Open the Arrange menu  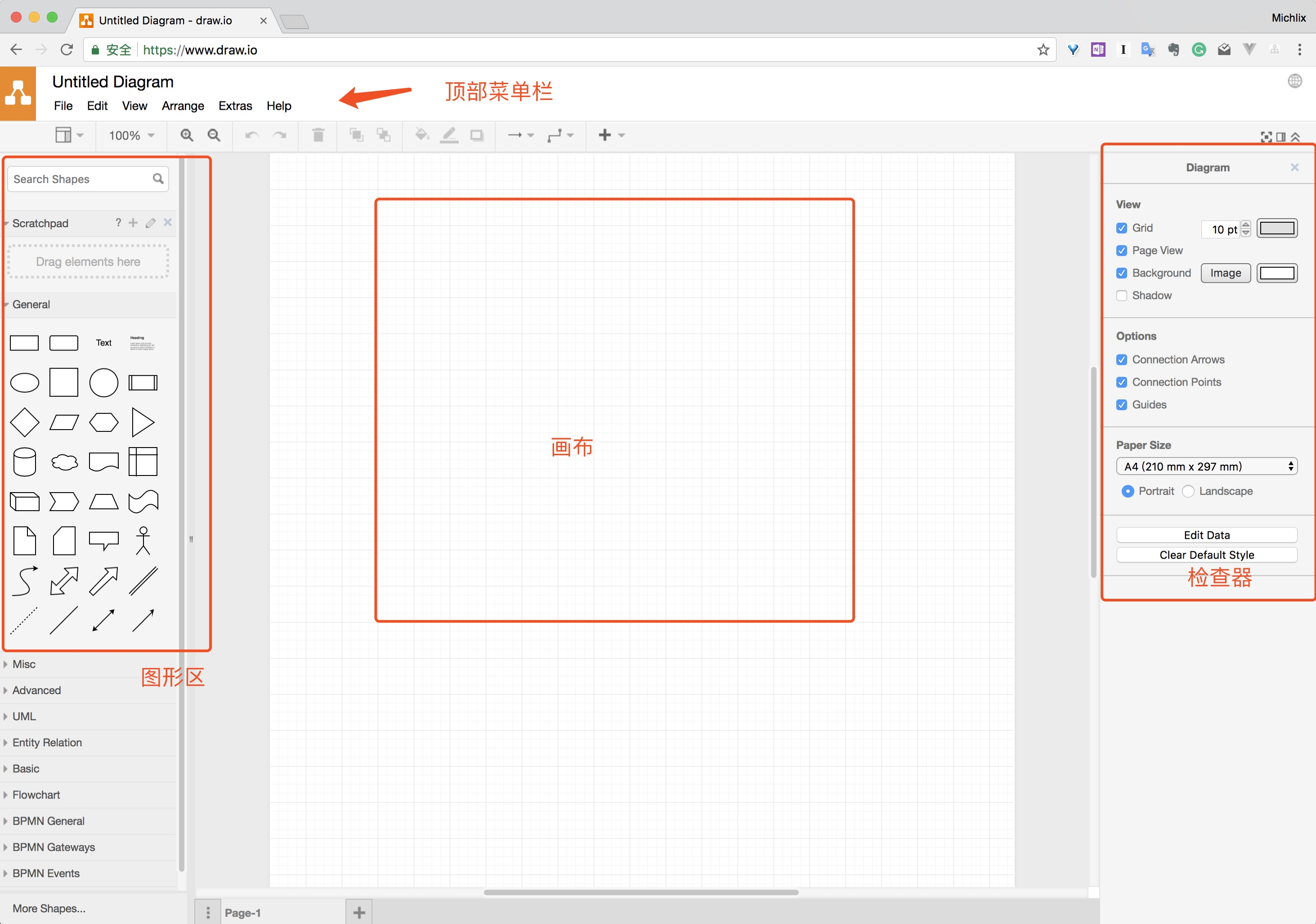(x=183, y=105)
